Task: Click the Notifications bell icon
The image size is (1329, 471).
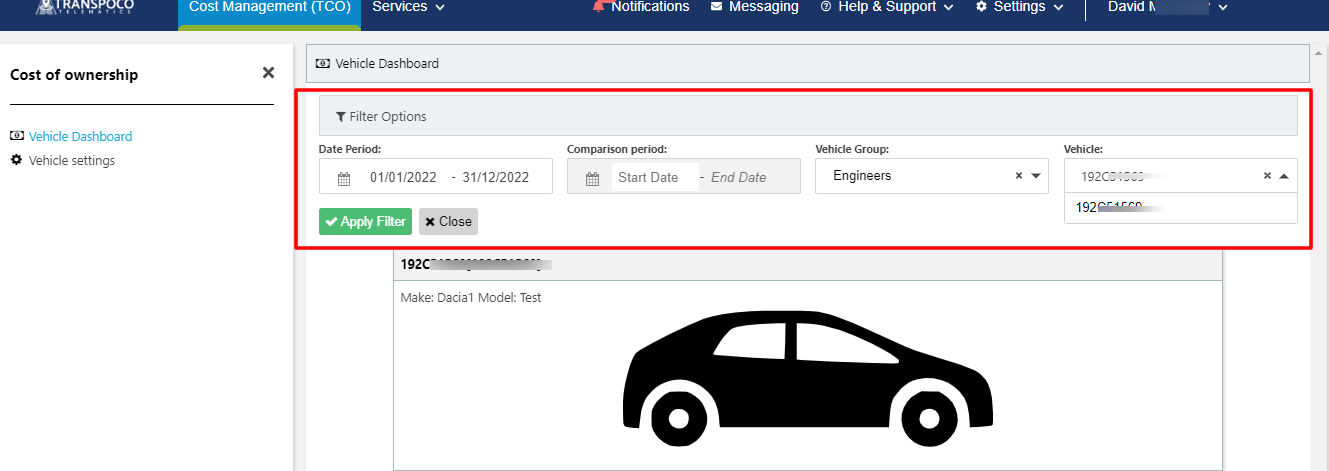Action: click(x=599, y=7)
